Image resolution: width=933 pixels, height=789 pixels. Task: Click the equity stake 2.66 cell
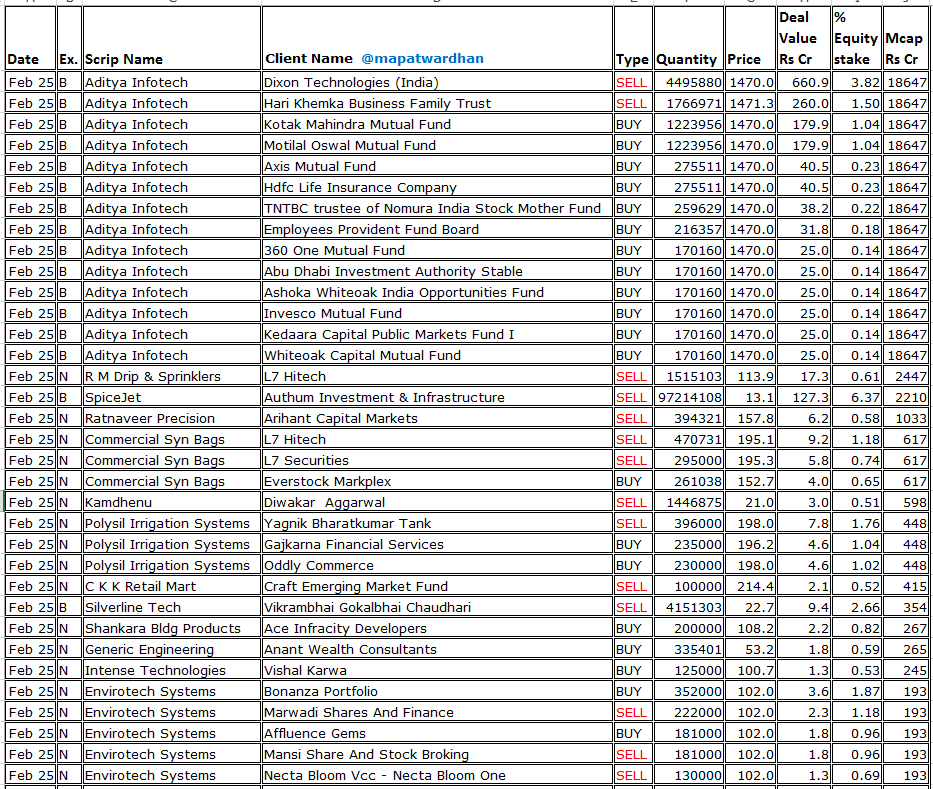(x=856, y=608)
